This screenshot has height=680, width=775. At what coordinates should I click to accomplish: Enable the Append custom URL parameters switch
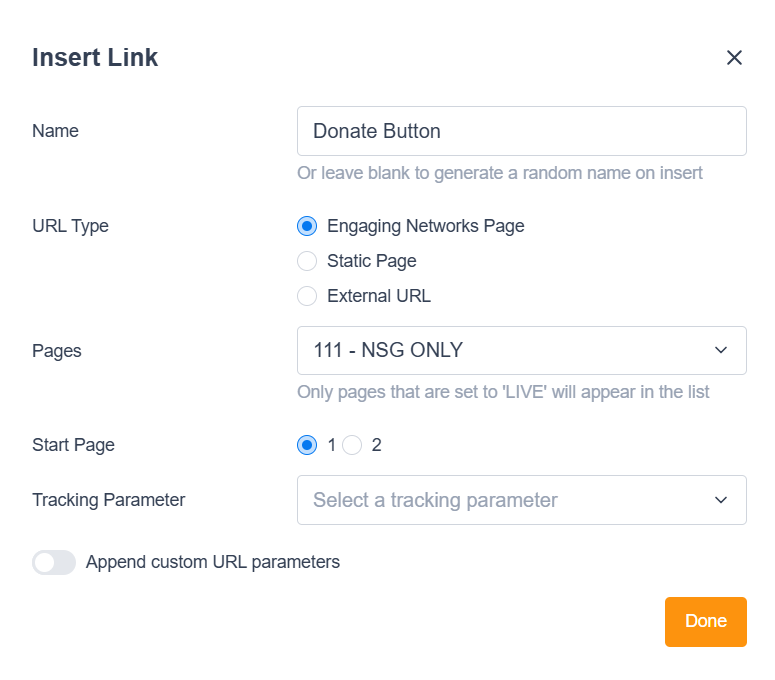(54, 562)
